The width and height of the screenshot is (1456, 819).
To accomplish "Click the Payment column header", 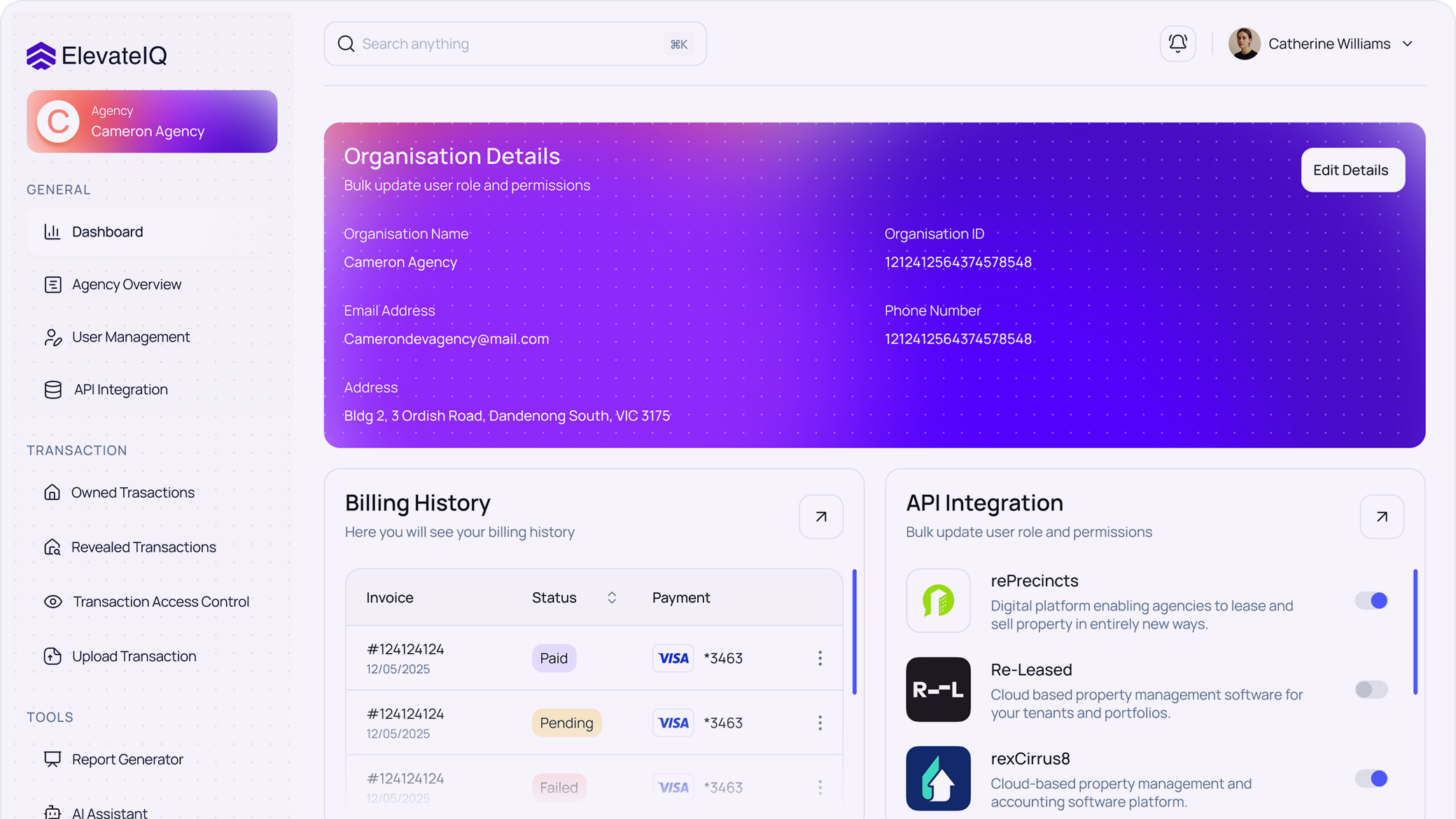I will click(681, 597).
